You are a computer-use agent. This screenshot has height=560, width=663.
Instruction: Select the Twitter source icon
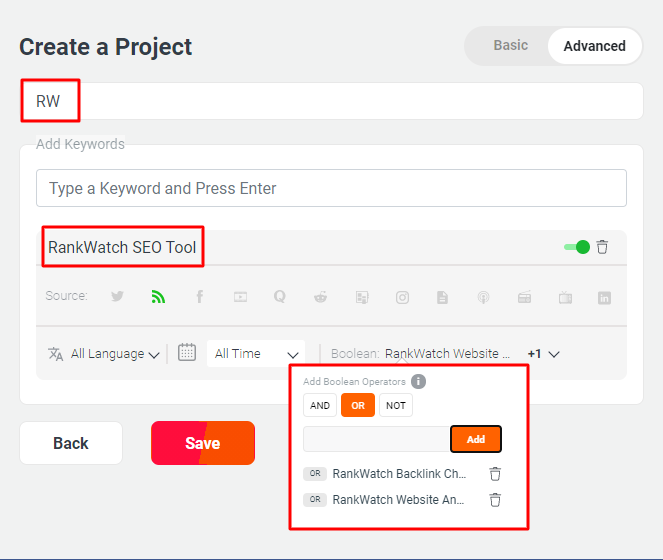pos(117,296)
